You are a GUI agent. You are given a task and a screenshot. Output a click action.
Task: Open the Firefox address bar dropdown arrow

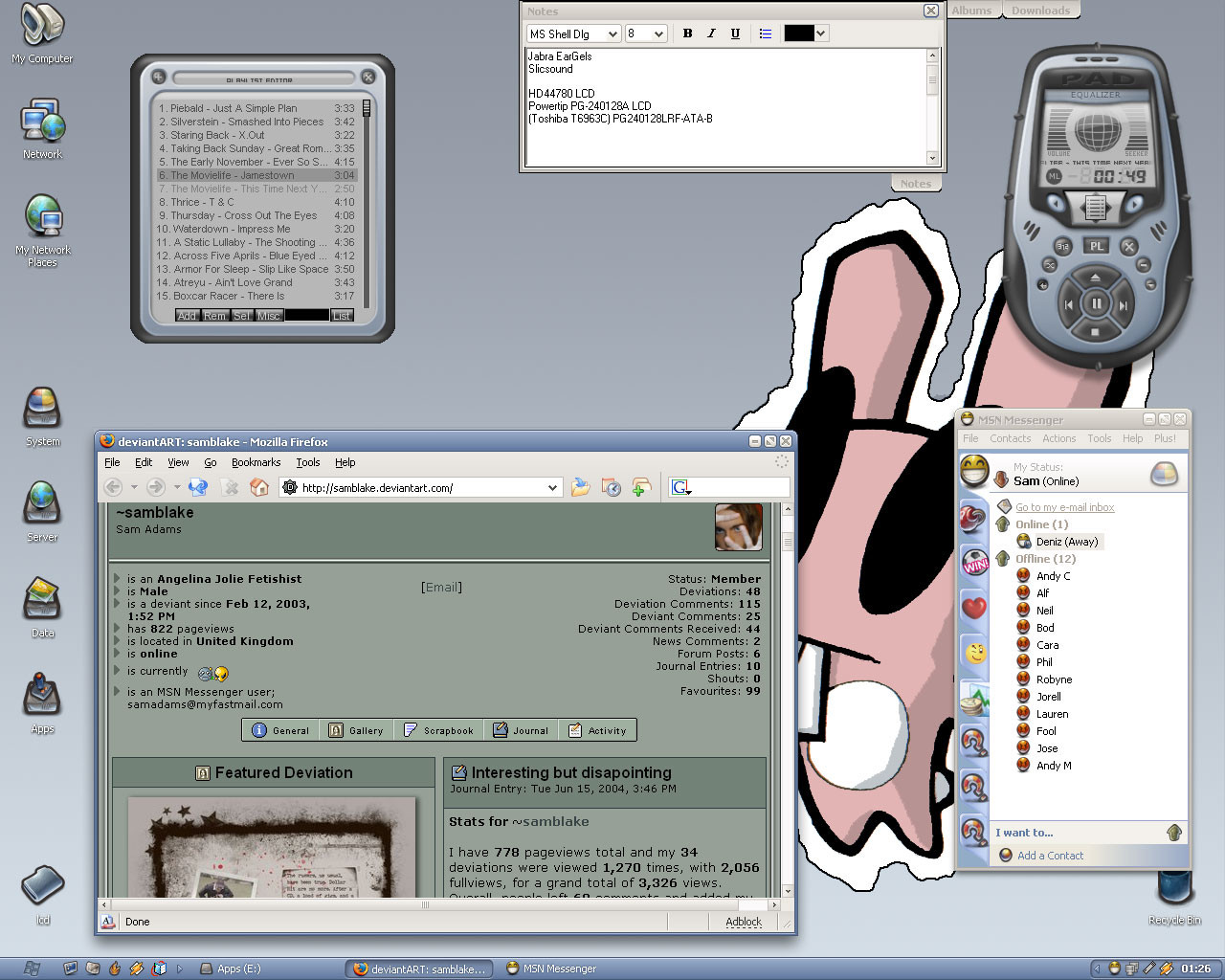coord(552,488)
